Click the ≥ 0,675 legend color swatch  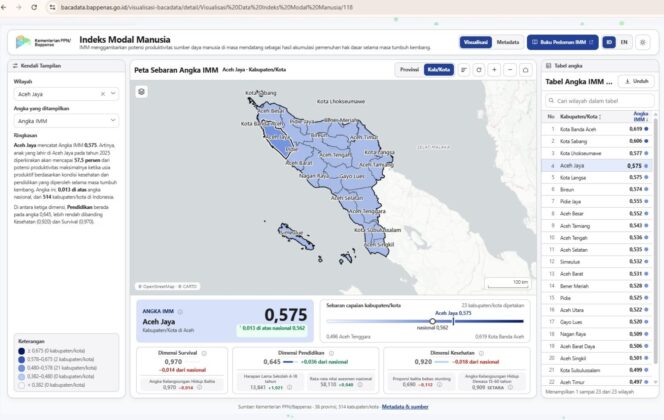[22, 351]
